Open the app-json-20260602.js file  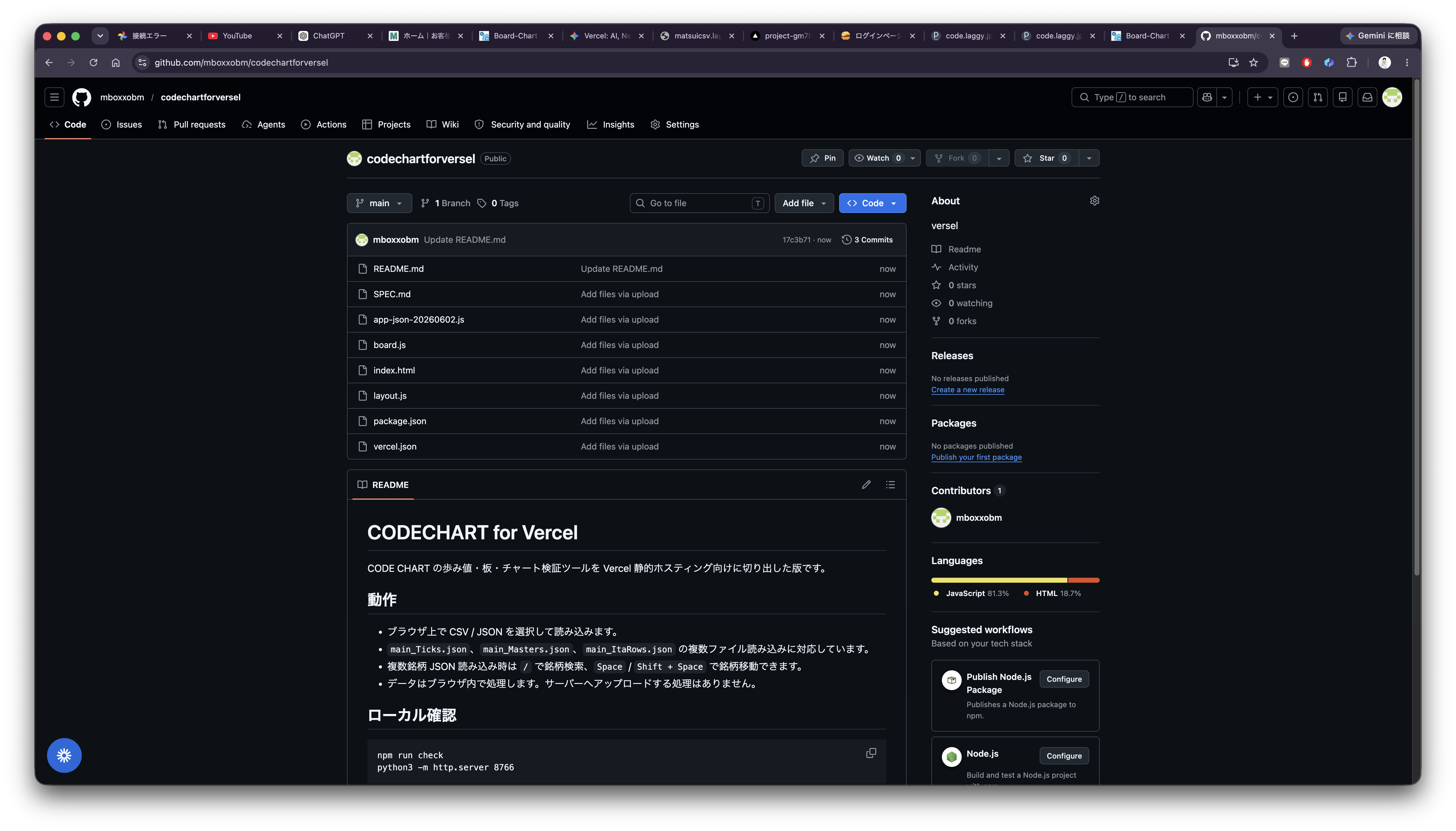[x=418, y=320]
